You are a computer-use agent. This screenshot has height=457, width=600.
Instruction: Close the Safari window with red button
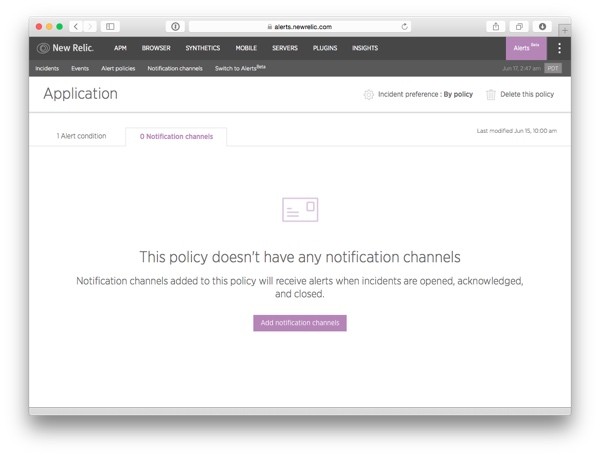click(39, 26)
